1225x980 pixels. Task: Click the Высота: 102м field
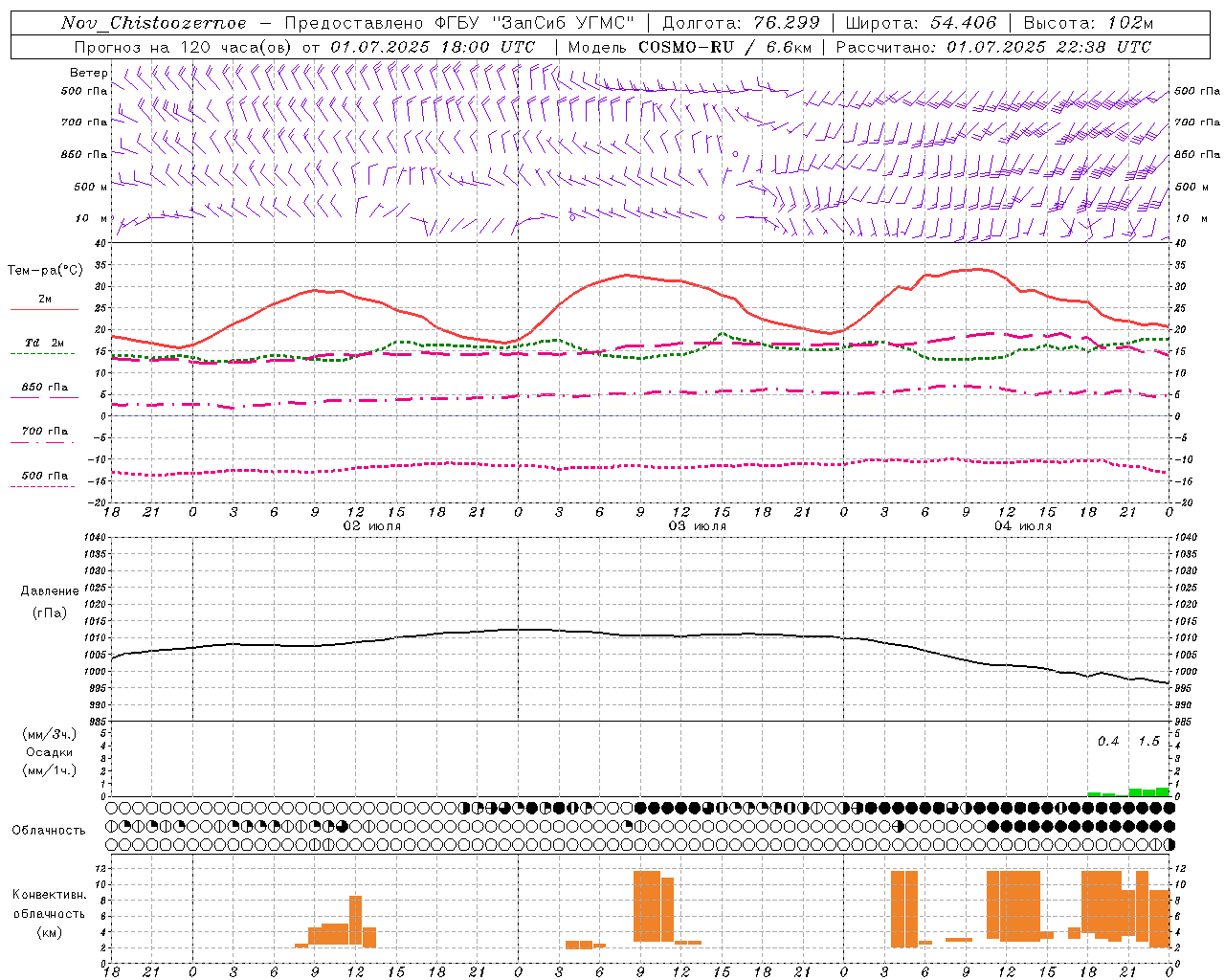pos(1088,23)
